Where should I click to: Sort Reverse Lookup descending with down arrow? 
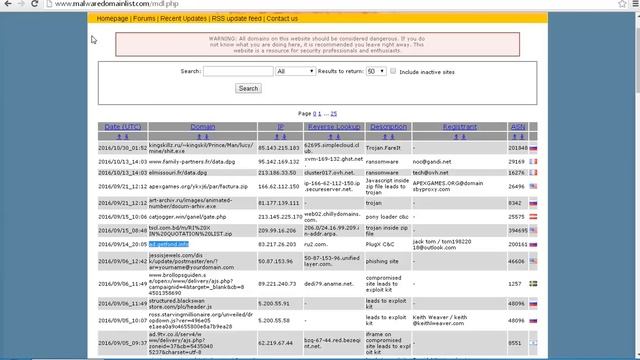point(338,137)
